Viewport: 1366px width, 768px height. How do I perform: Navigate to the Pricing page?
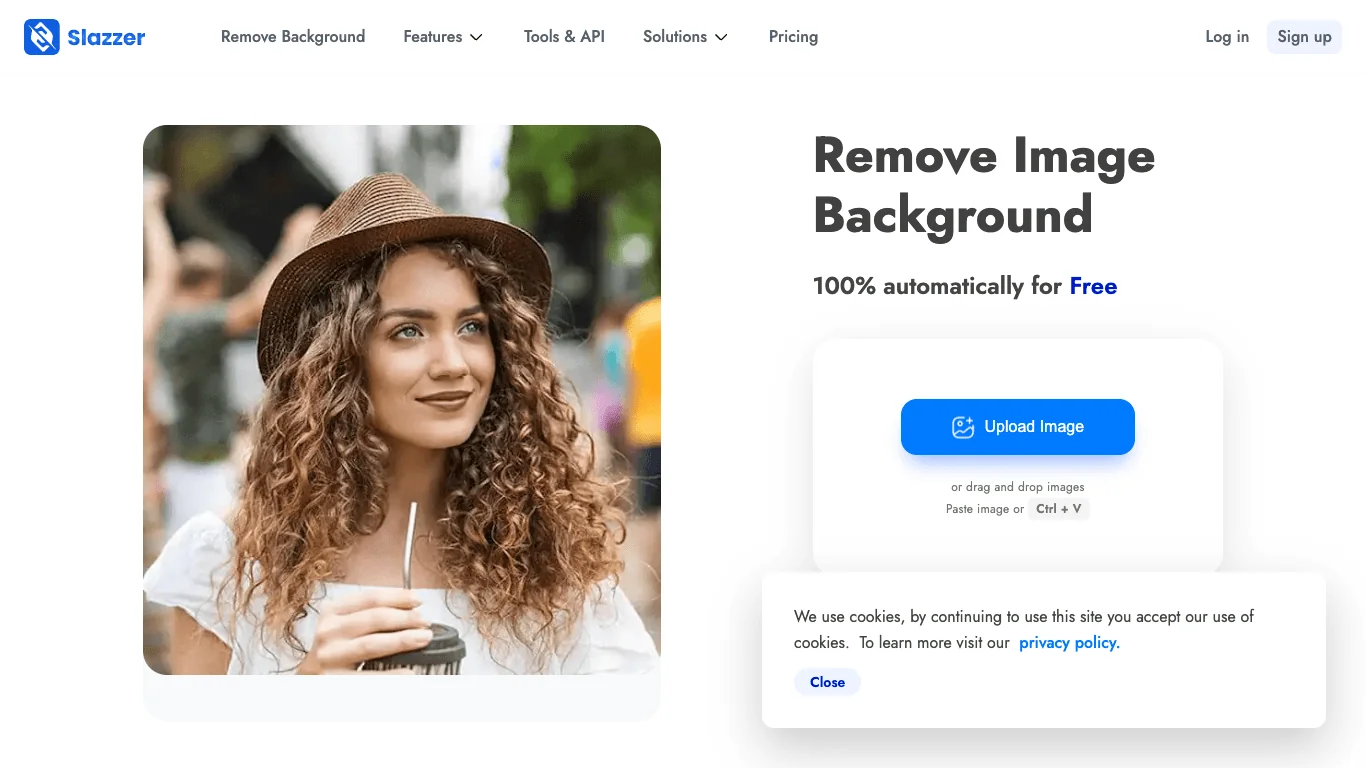click(793, 37)
